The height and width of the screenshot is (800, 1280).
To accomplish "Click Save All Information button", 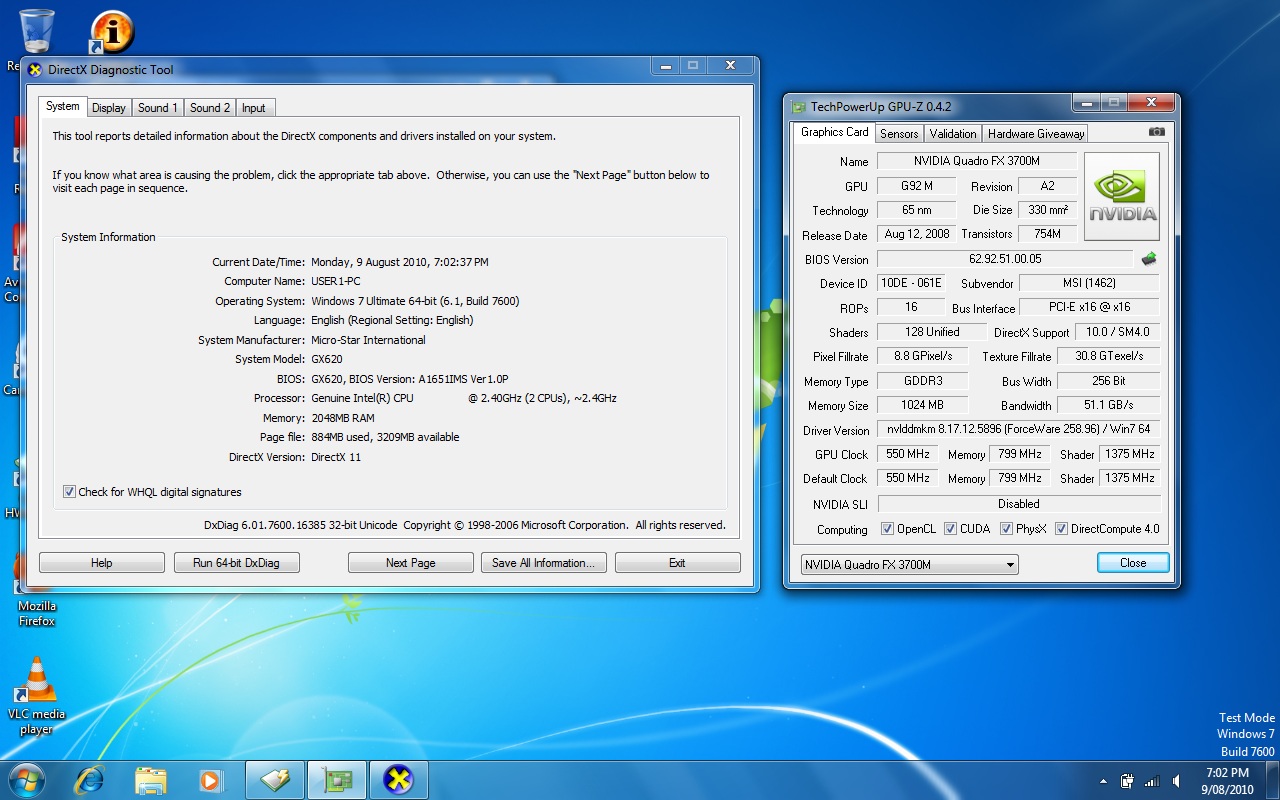I will tap(543, 563).
